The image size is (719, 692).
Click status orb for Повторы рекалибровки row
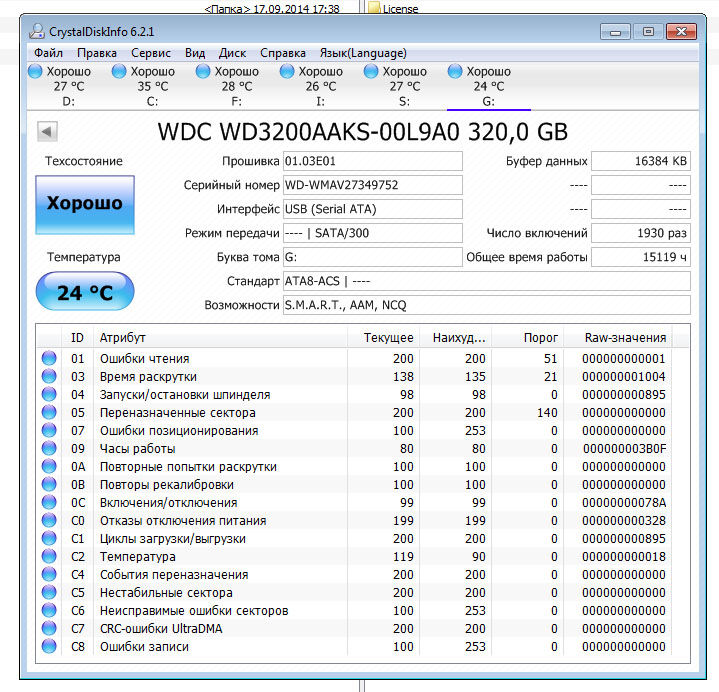(x=49, y=484)
